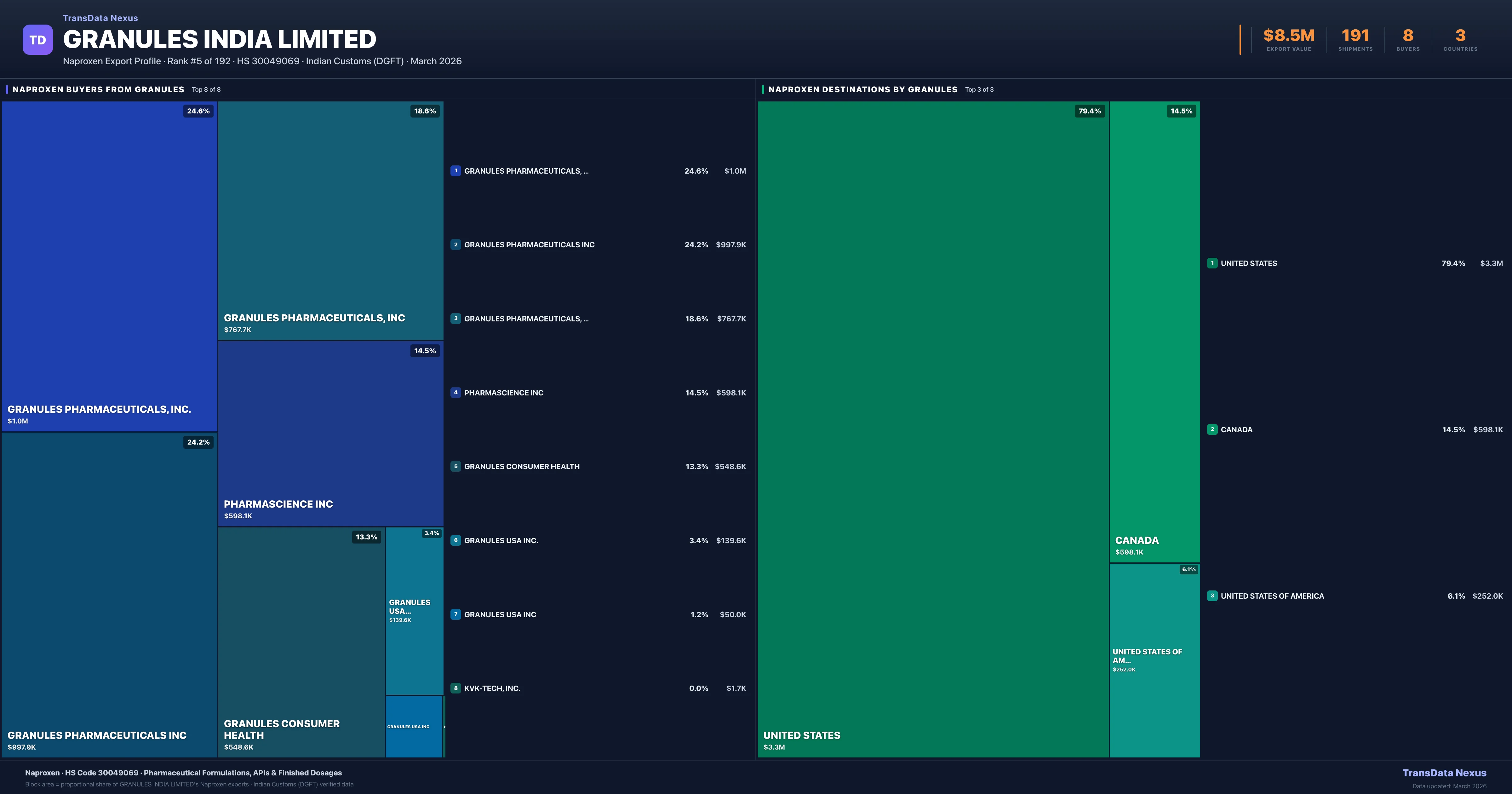1512x794 pixels.
Task: Select the Pharmascience Inc treemap block
Action: pyautogui.click(x=330, y=434)
